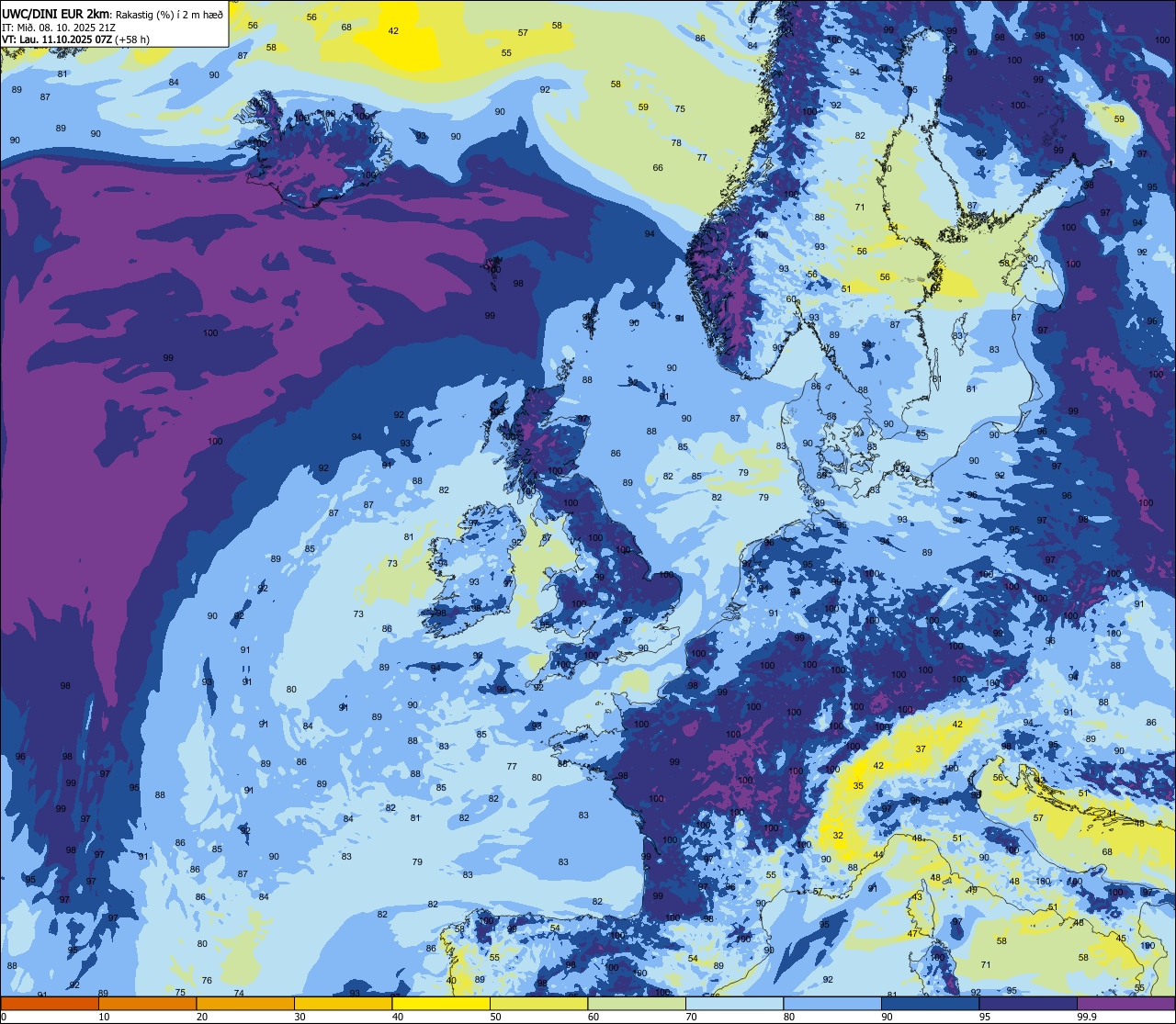Viewport: 1176px width, 1024px height.
Task: Click the 90–95 percent blue legend swatch
Action: click(x=930, y=1003)
